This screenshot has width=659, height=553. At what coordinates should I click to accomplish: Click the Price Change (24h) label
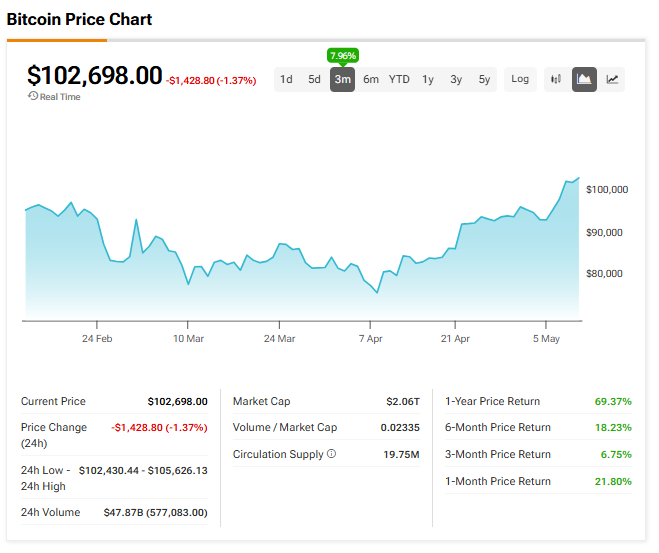[54, 435]
